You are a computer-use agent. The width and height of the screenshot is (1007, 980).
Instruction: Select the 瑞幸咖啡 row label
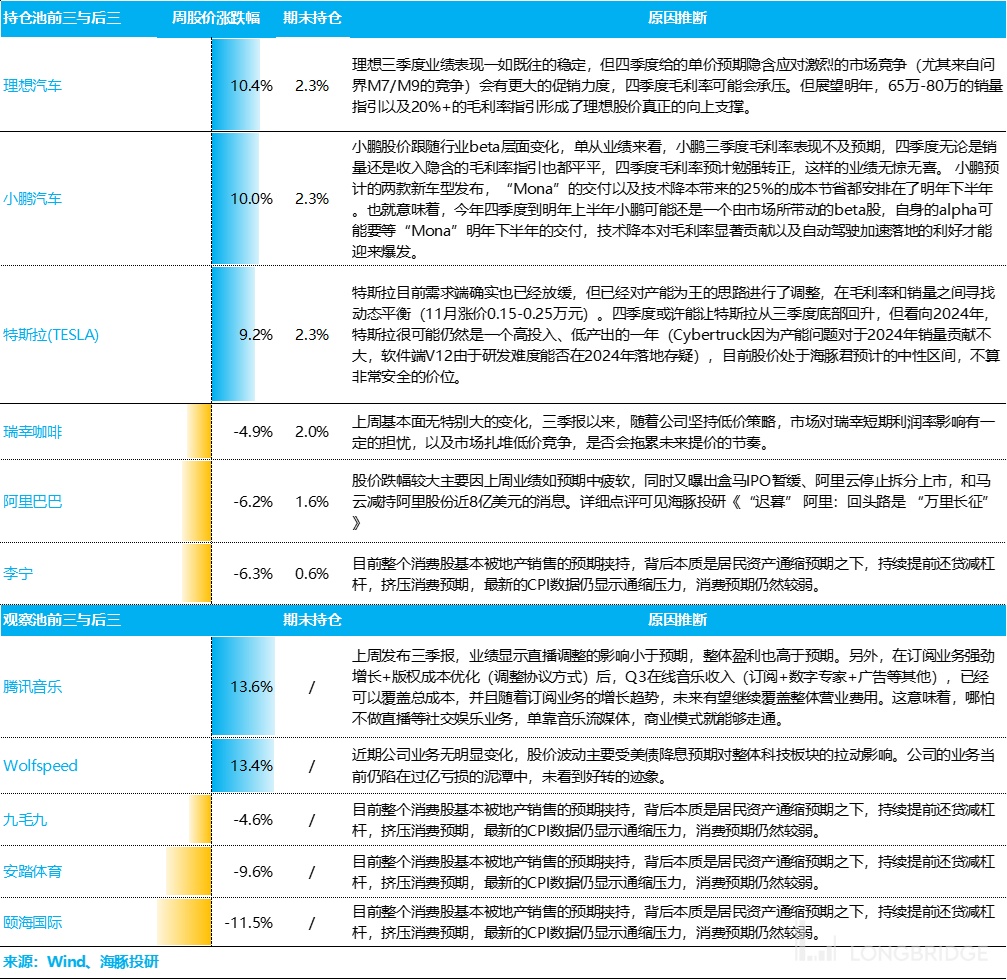click(x=33, y=432)
